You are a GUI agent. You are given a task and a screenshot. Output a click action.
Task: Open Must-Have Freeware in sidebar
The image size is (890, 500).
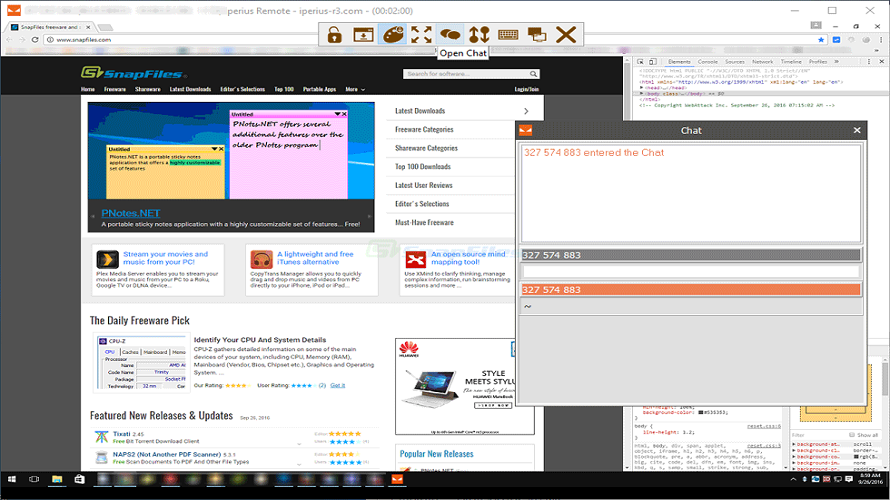click(x=424, y=222)
